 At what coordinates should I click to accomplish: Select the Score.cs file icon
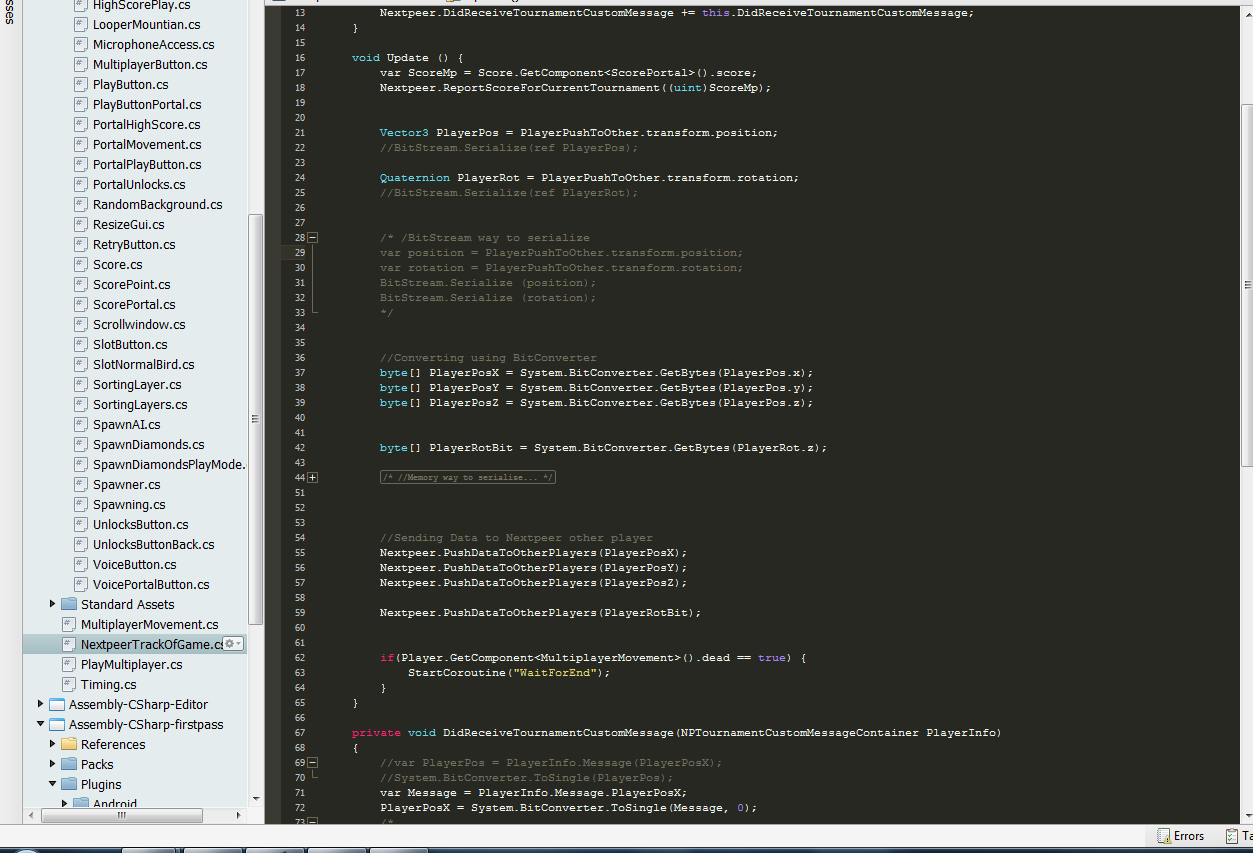coord(81,265)
